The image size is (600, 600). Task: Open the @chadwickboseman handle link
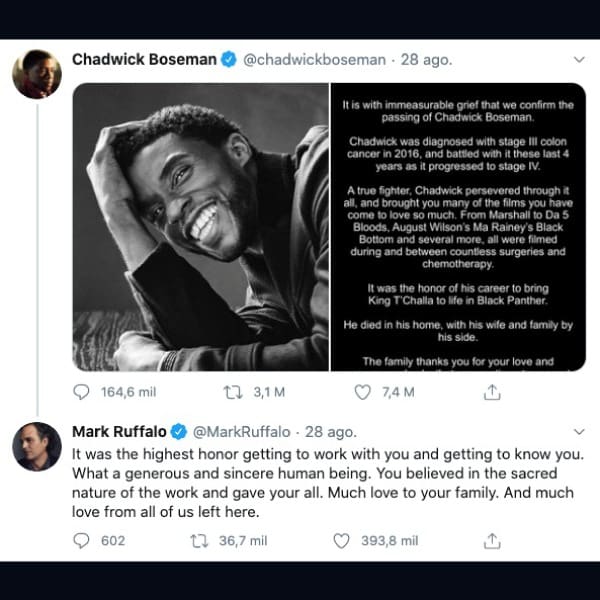[314, 59]
